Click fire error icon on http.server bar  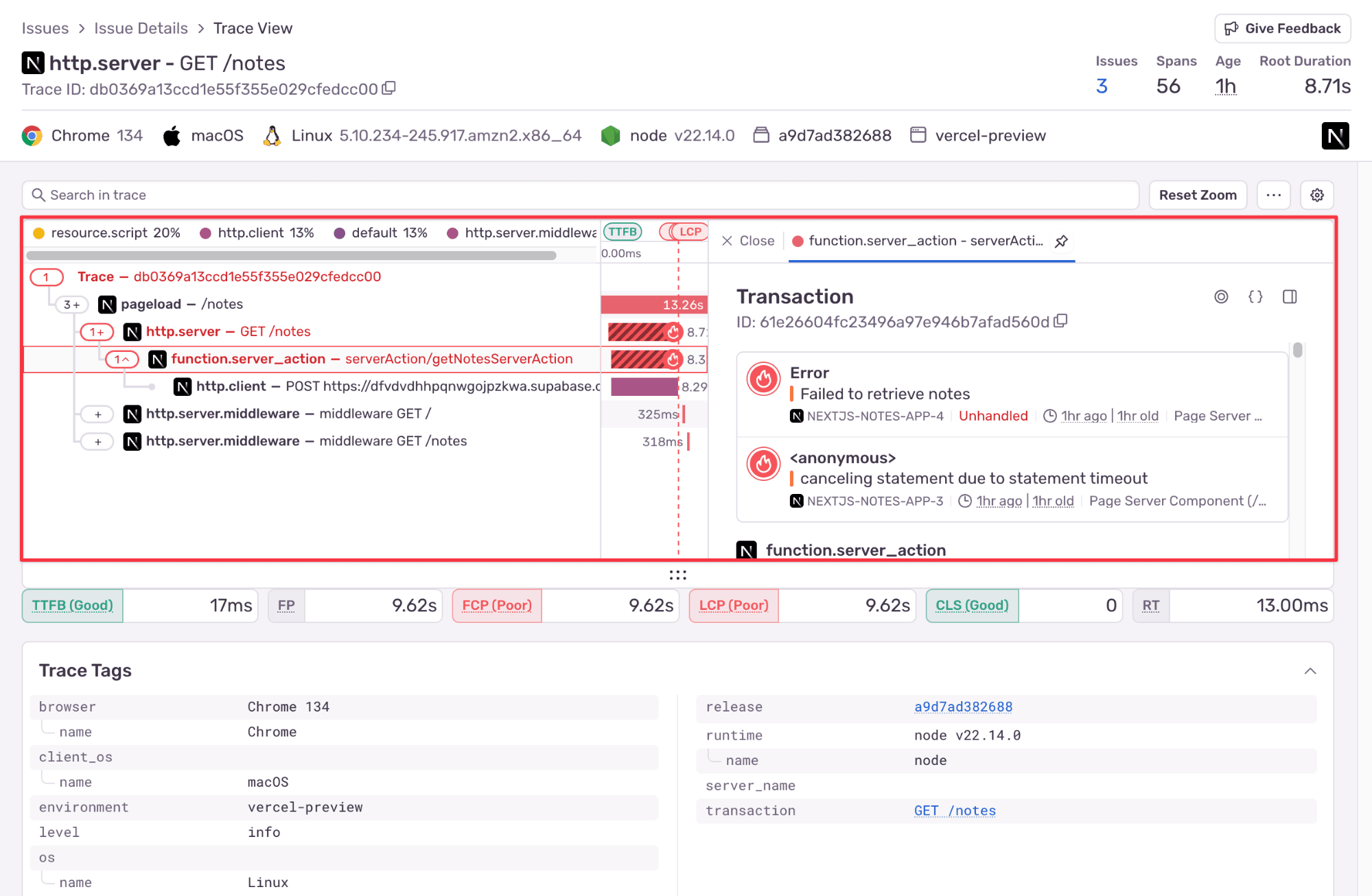coord(673,332)
